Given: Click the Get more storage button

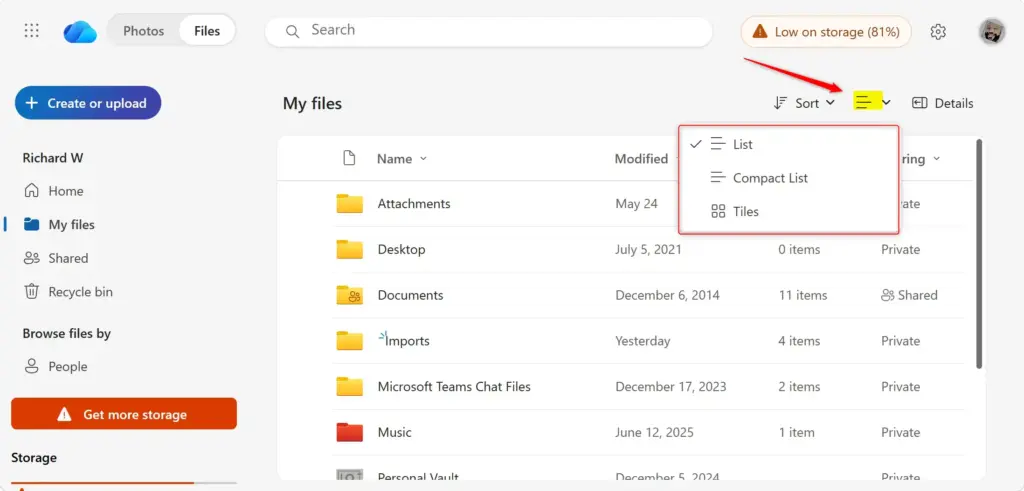Looking at the screenshot, I should [124, 414].
